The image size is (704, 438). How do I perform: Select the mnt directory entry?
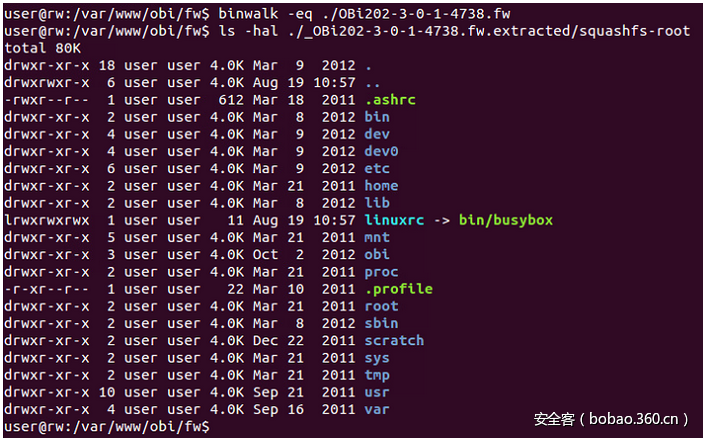point(377,237)
